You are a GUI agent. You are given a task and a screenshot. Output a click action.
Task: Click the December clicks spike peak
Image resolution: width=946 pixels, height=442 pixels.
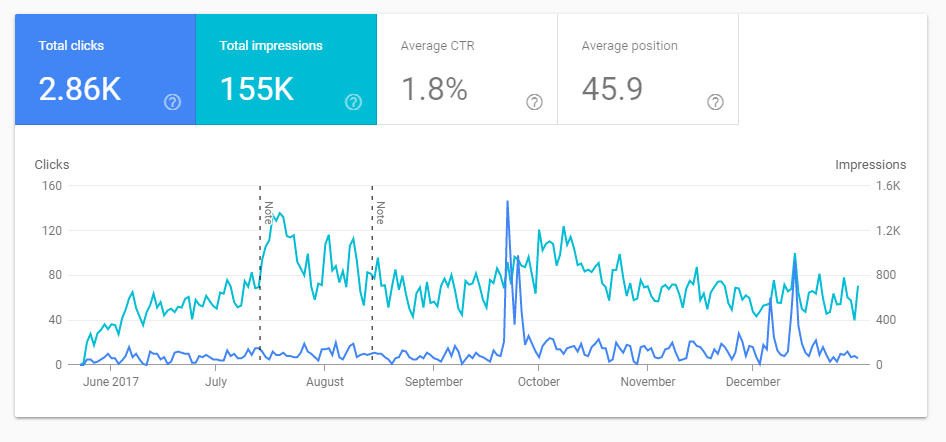tap(795, 258)
